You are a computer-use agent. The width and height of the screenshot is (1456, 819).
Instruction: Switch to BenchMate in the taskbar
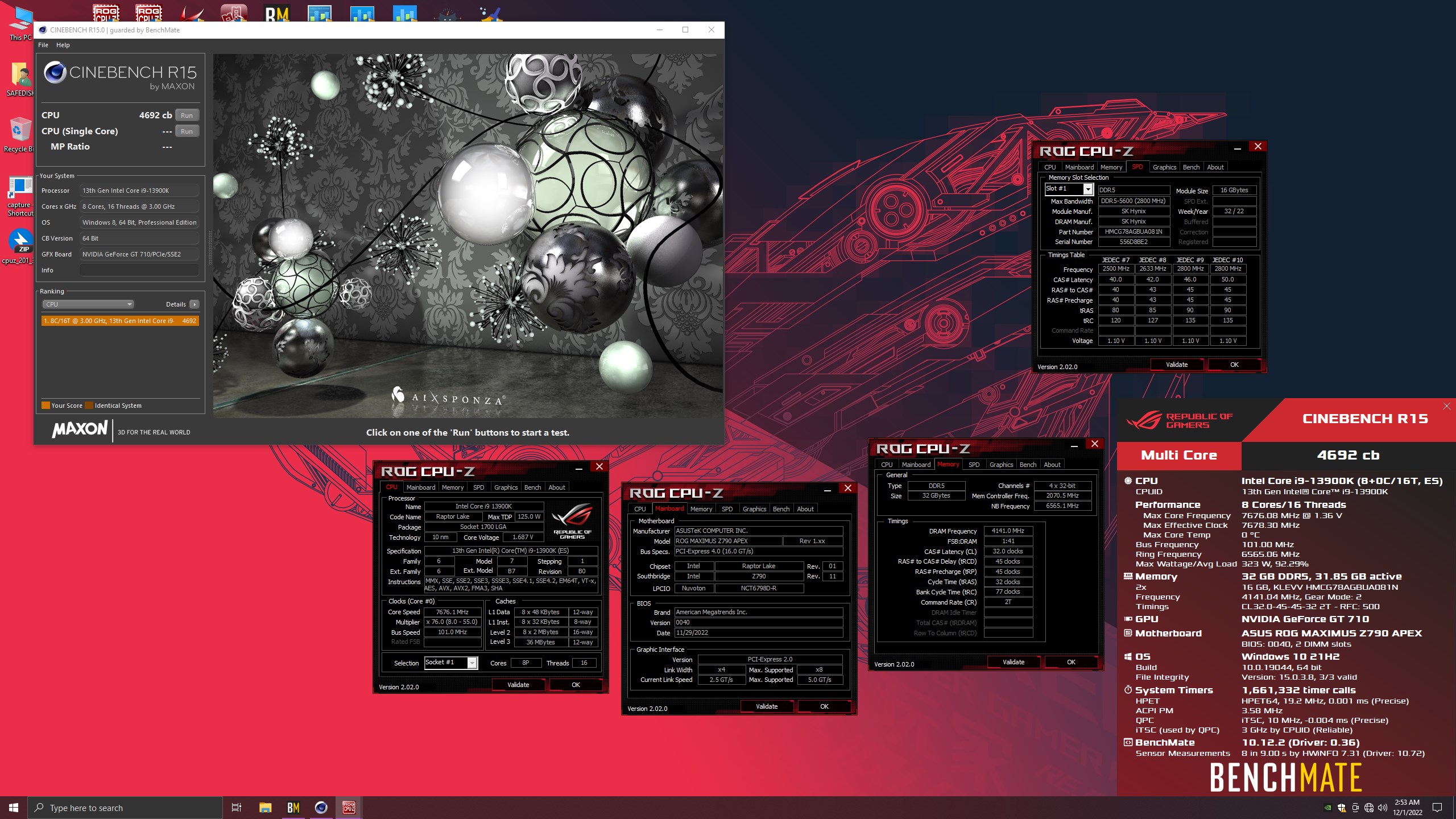click(293, 808)
